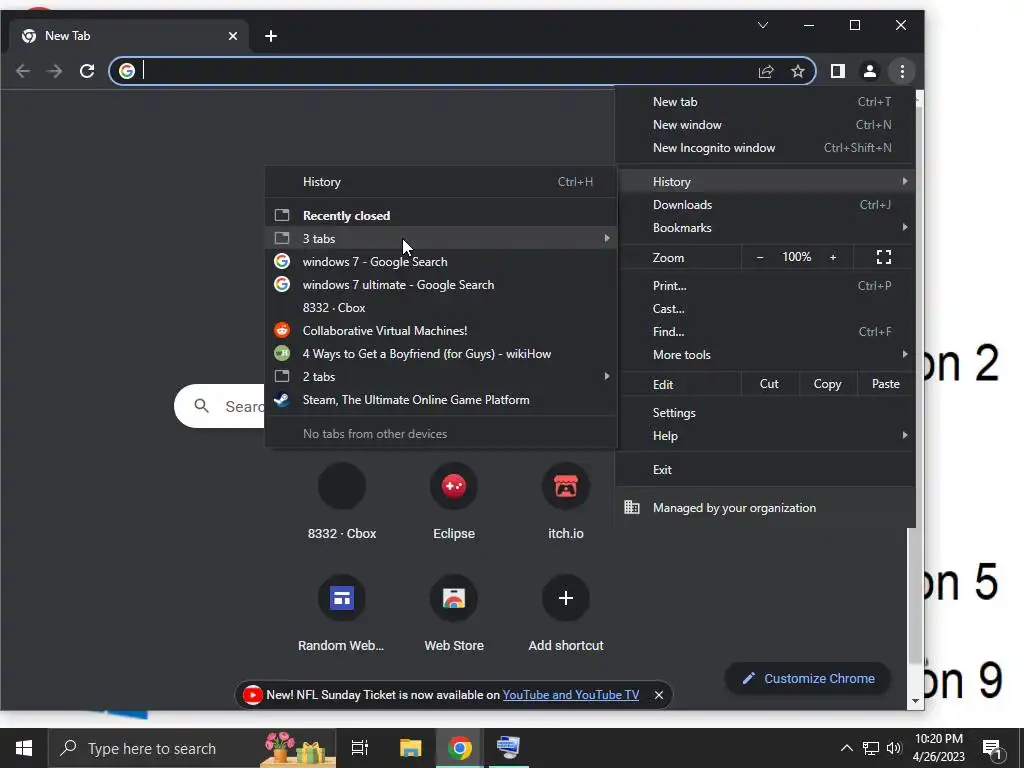Open the tab search chevron in title bar
This screenshot has width=1024, height=768.
[x=763, y=25]
